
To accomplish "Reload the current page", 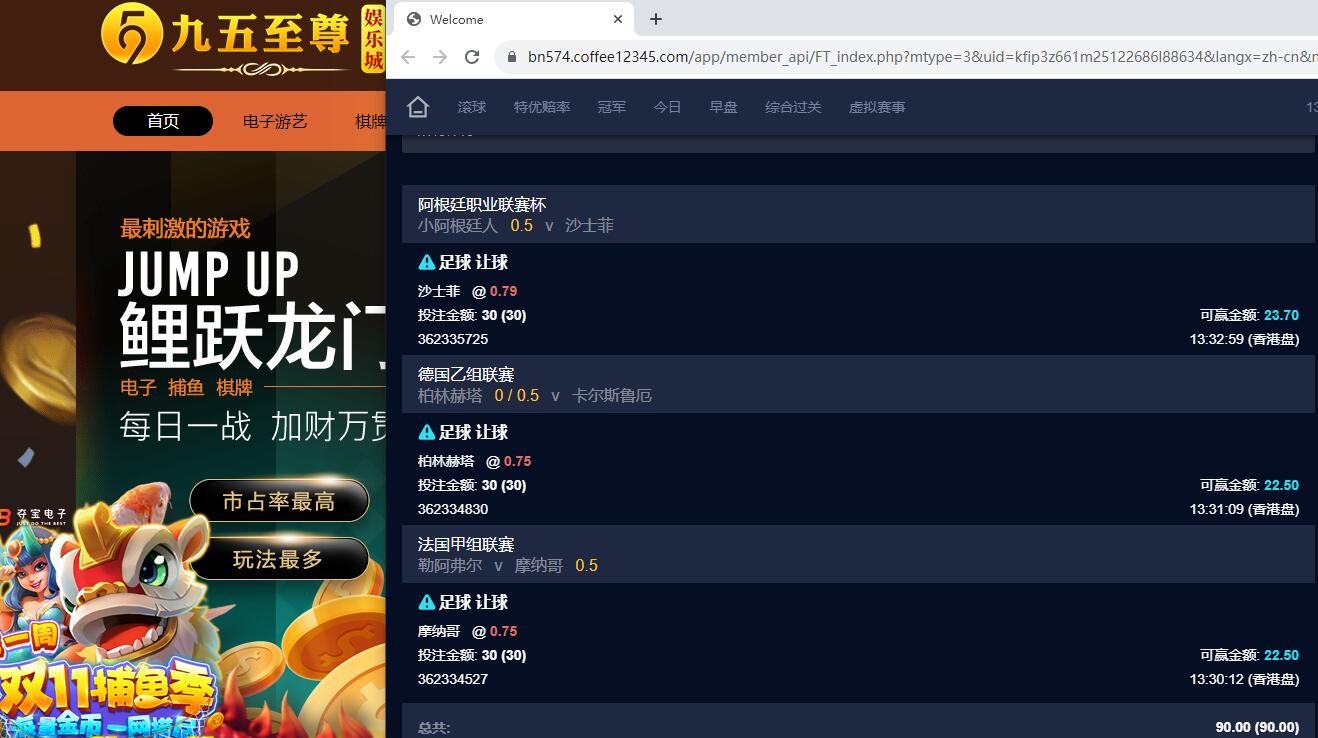I will [472, 57].
